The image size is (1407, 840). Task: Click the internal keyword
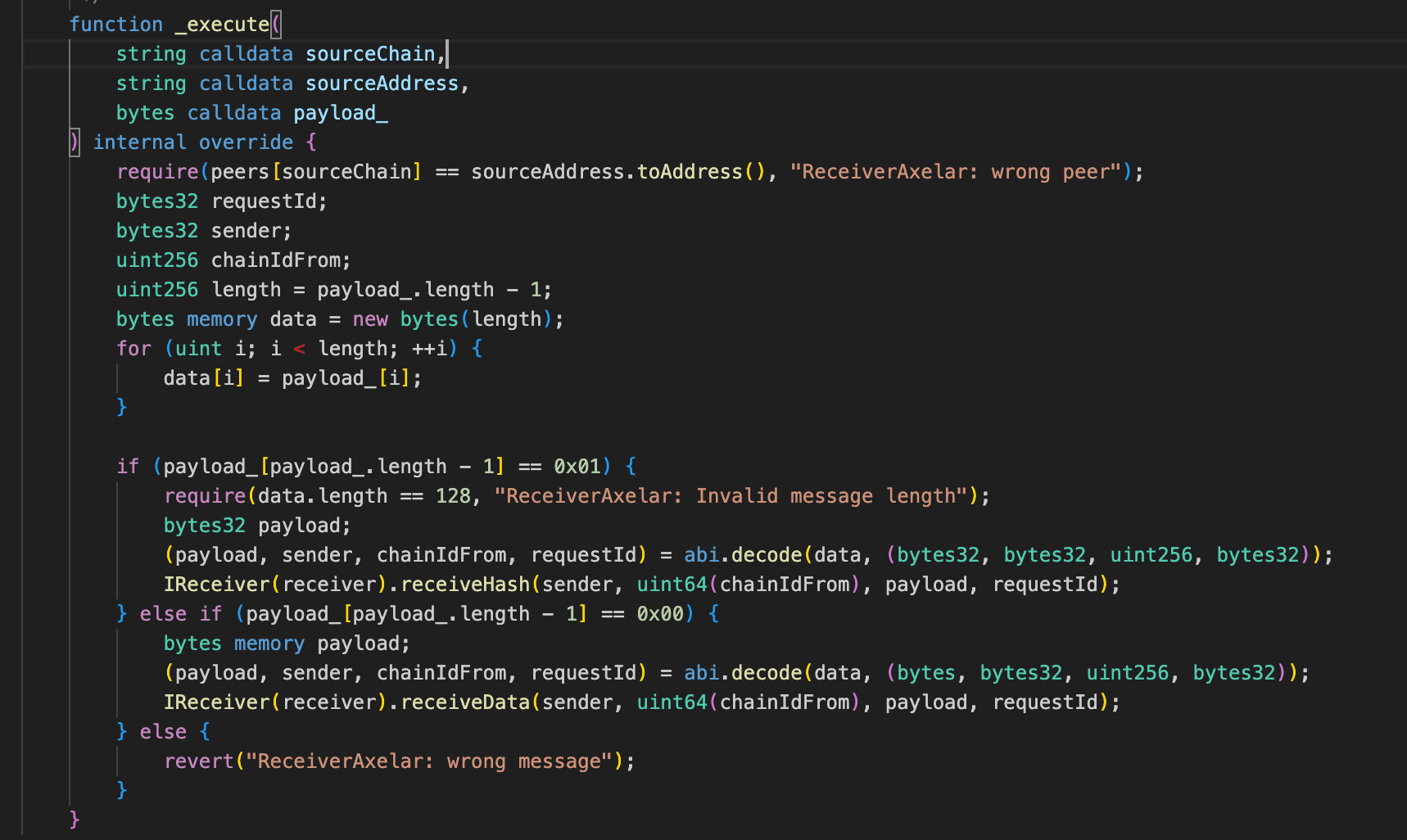point(139,142)
